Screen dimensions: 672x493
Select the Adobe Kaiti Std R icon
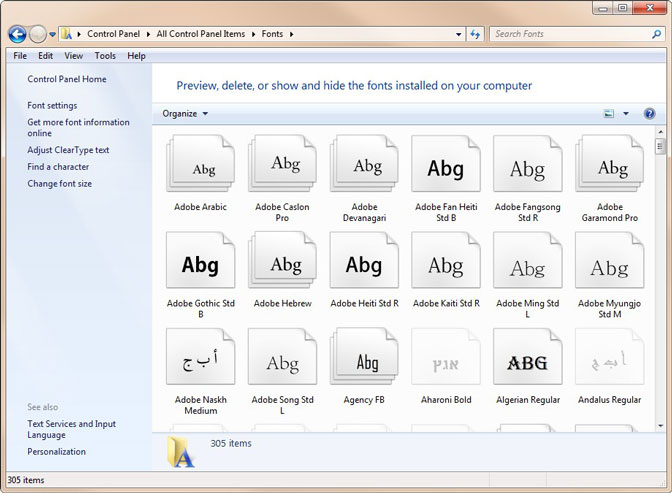pos(446,260)
